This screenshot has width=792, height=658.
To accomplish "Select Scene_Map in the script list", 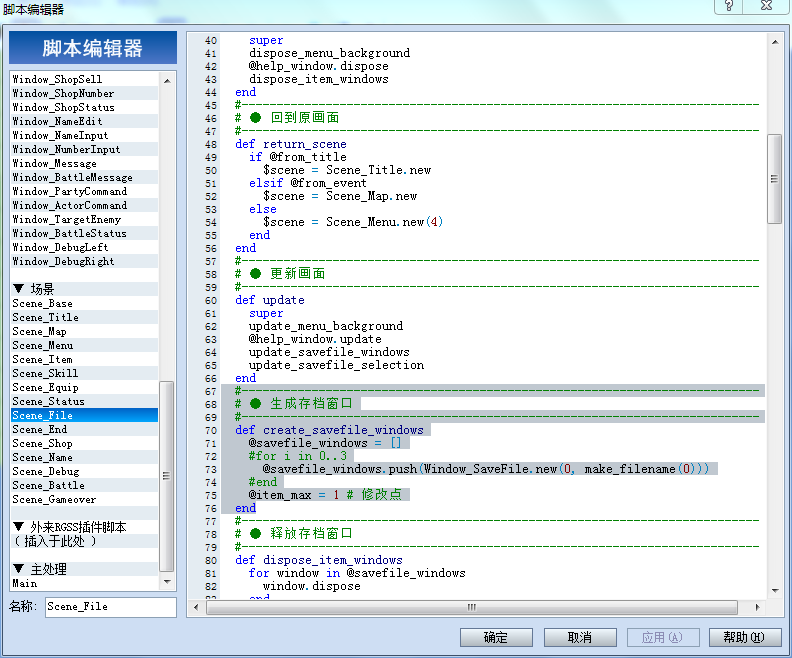I will [x=84, y=332].
